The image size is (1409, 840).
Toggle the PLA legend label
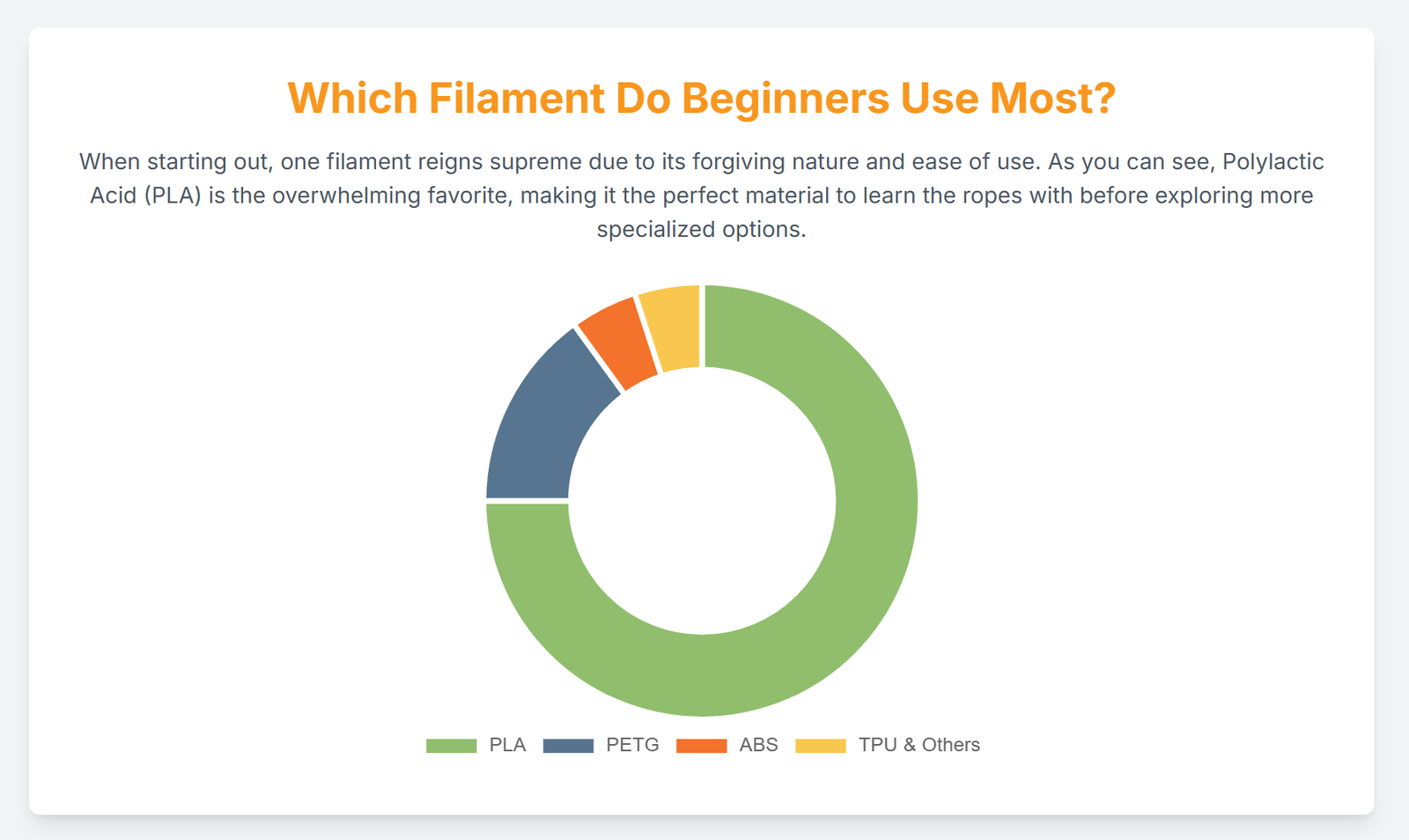coord(507,745)
